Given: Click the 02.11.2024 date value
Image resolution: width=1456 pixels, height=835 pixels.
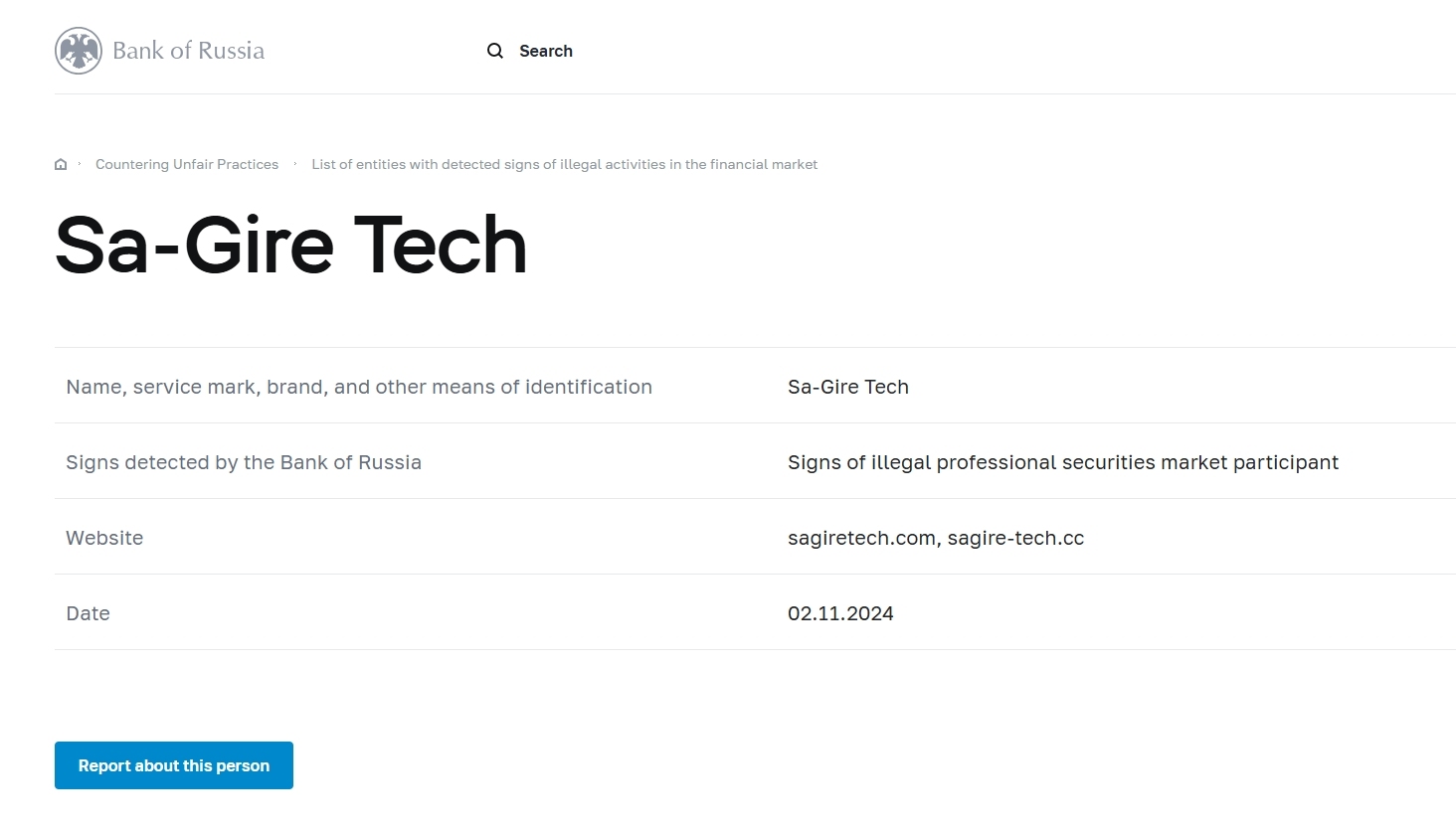Looking at the screenshot, I should pos(840,613).
